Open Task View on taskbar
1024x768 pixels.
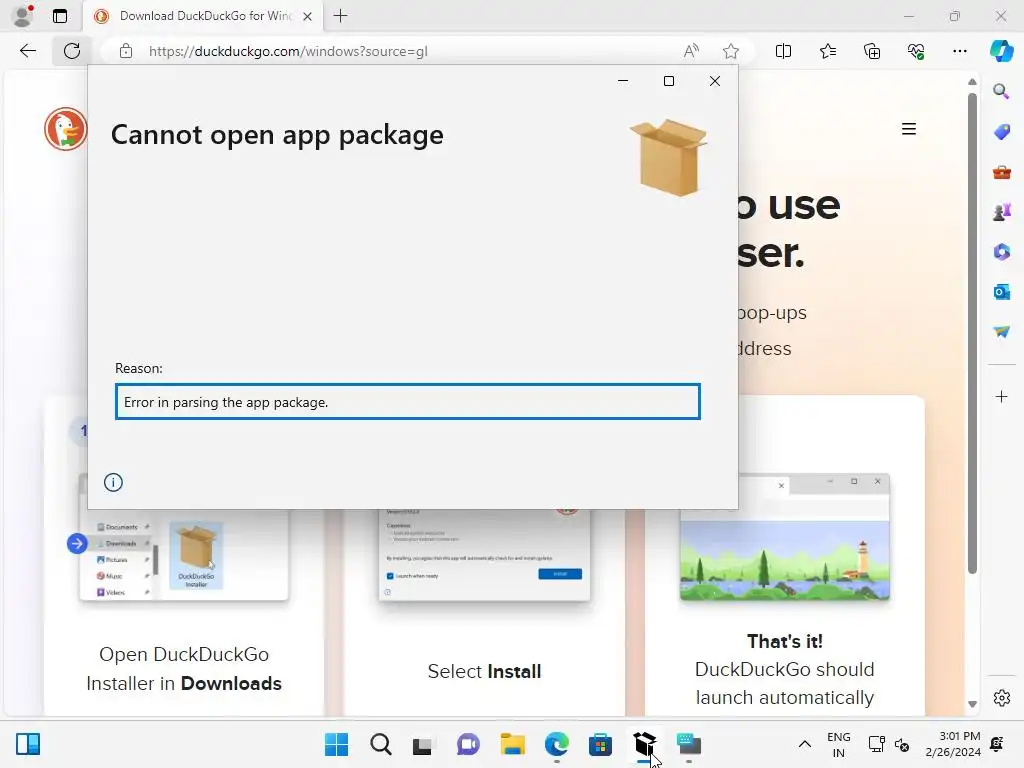(423, 744)
